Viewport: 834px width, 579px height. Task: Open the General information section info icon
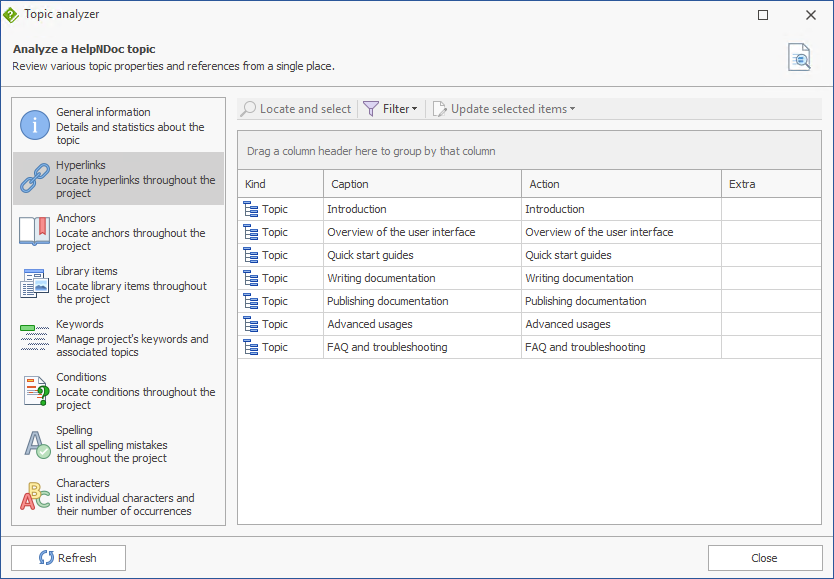tap(35, 125)
